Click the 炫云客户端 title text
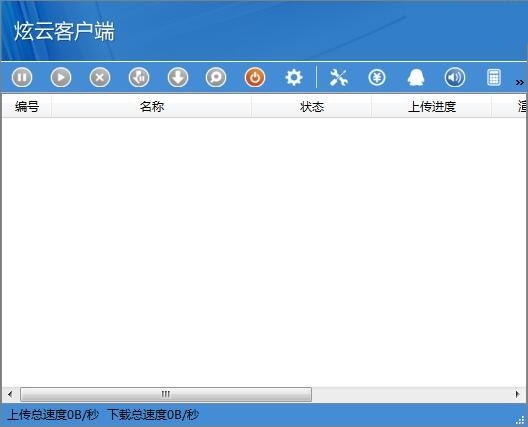Image resolution: width=528 pixels, height=427 pixels. pyautogui.click(x=64, y=31)
